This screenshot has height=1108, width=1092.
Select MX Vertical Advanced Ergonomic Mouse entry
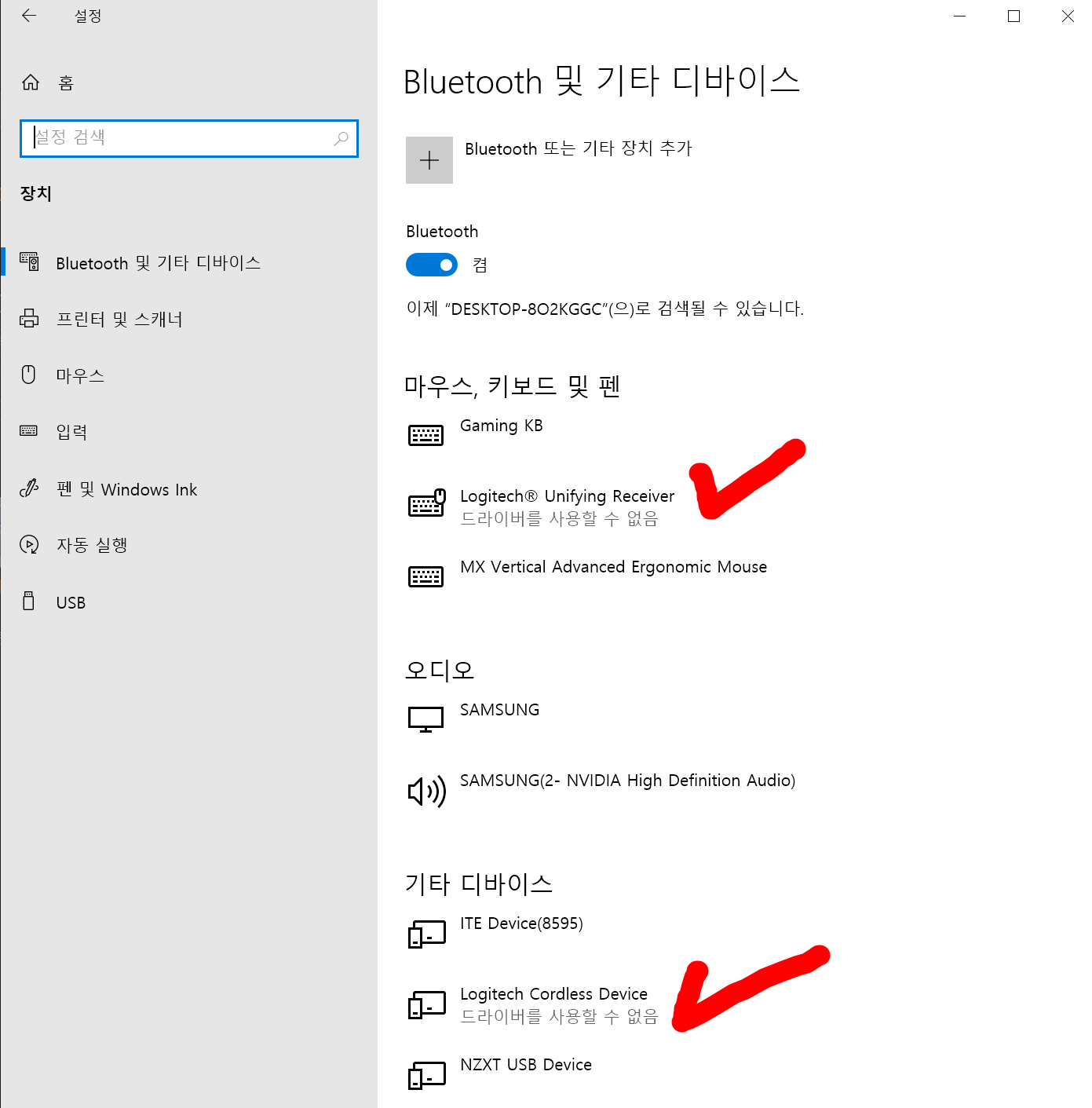point(613,567)
